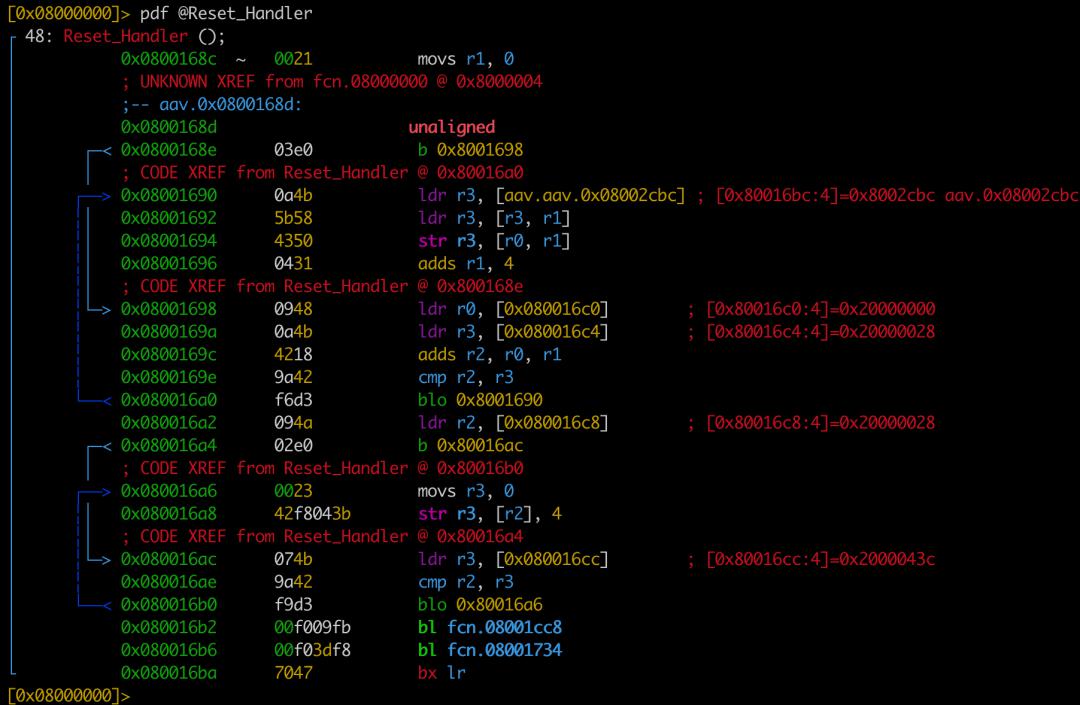This screenshot has width=1080, height=705.
Task: Select the blo 0x8001690 instruction
Action: tap(480, 399)
